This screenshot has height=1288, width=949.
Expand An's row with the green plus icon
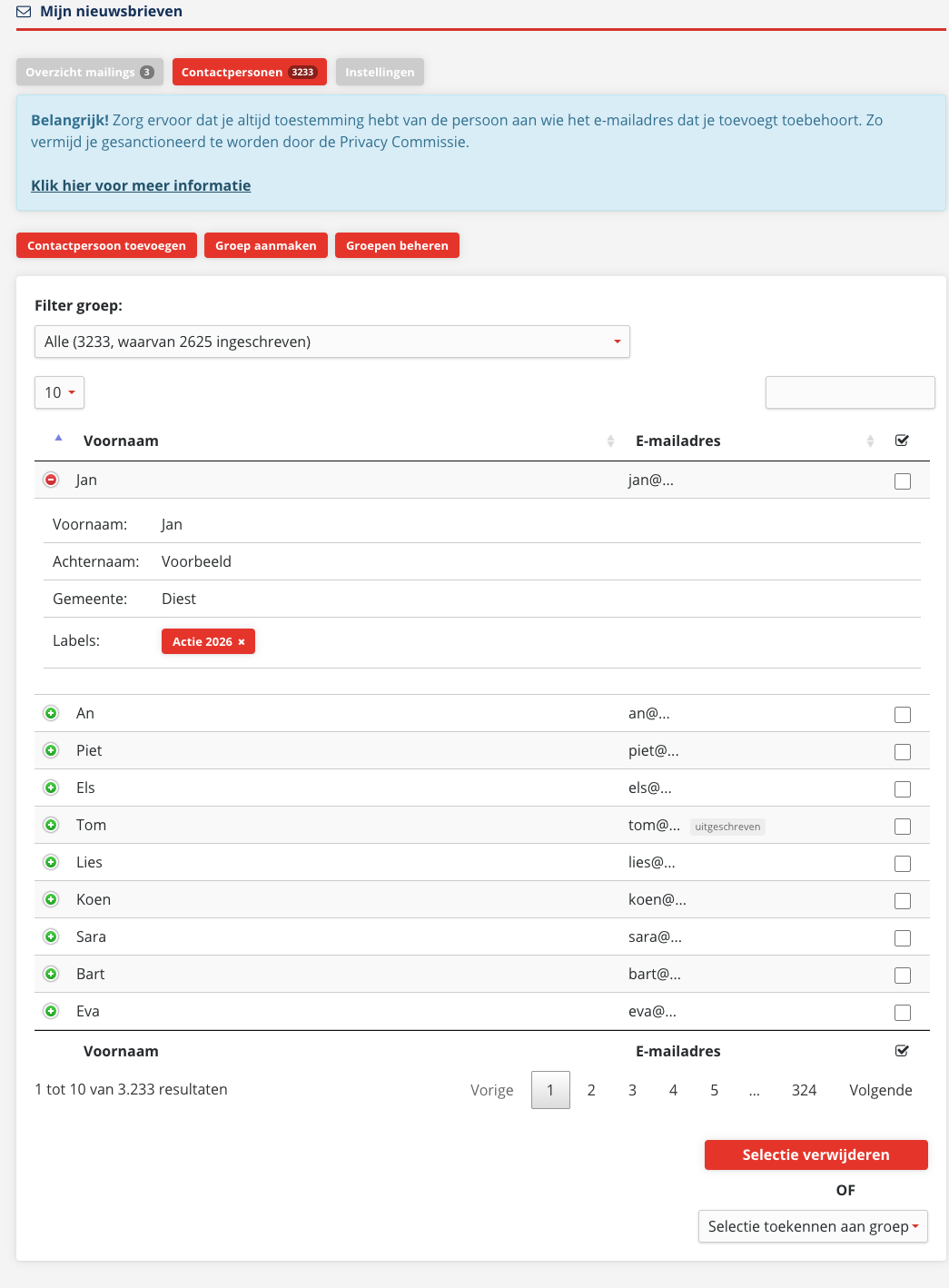(x=51, y=713)
